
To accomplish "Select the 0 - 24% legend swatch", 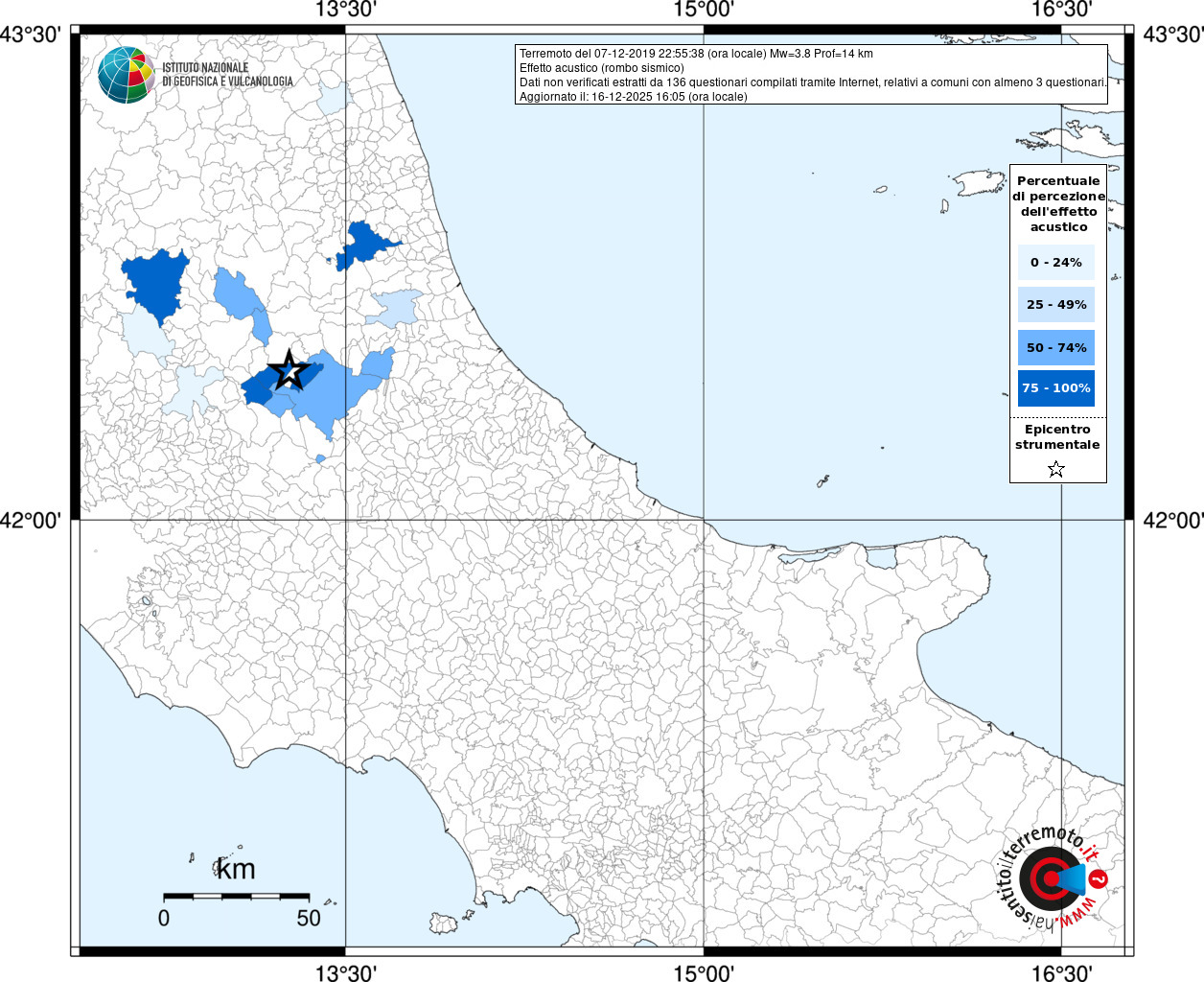I will pos(1056,262).
